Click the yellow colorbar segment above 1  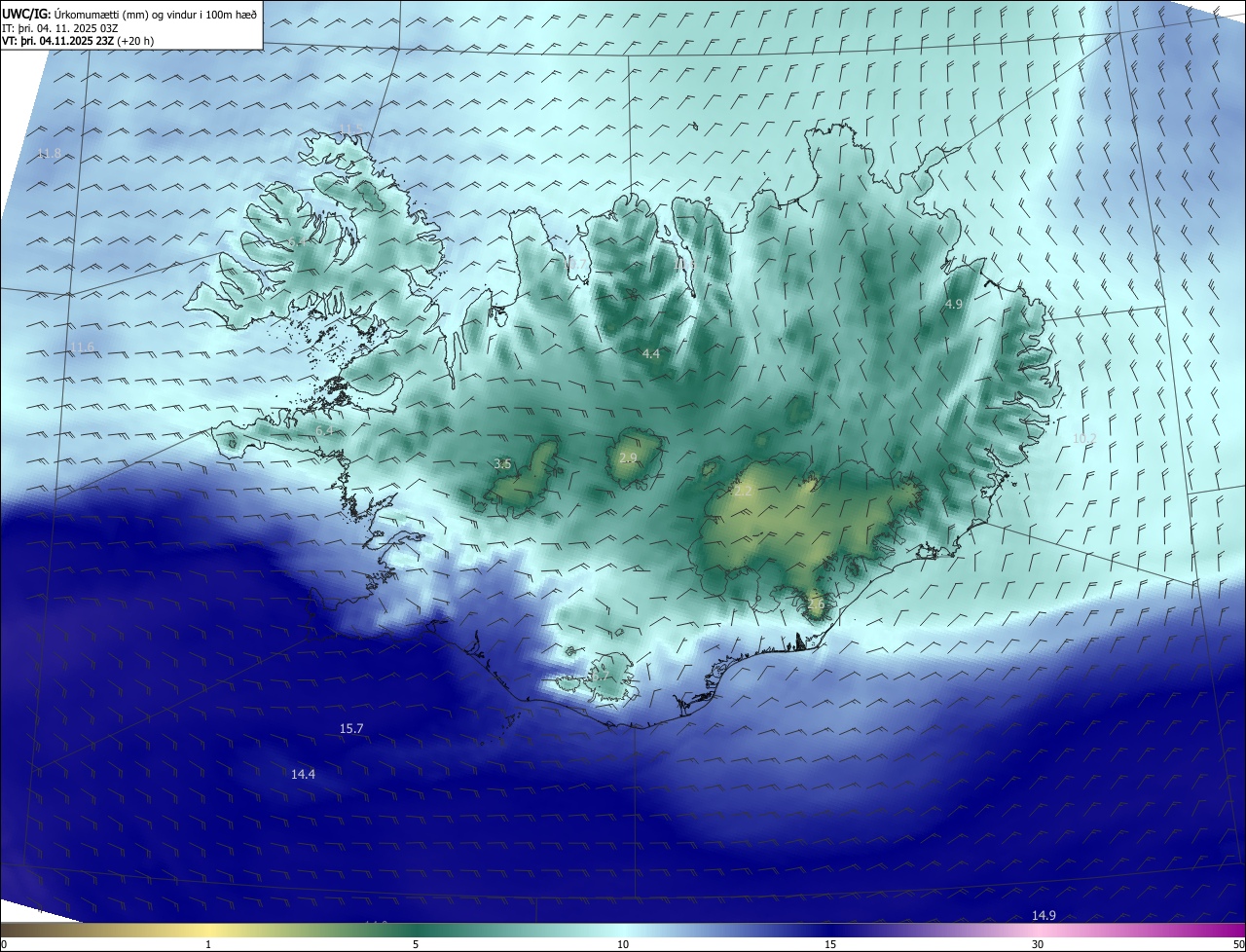pos(208,930)
